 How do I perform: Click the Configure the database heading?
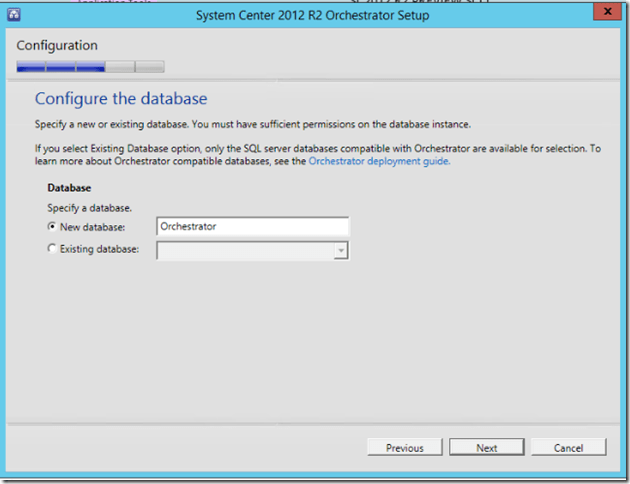point(121,99)
